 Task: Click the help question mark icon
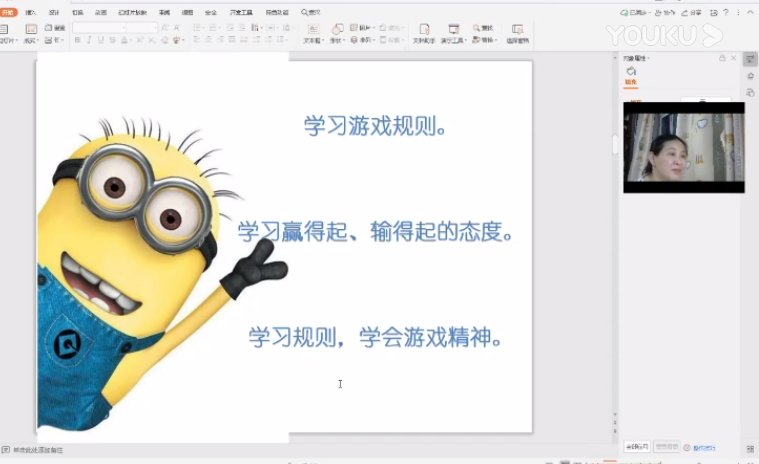point(726,13)
